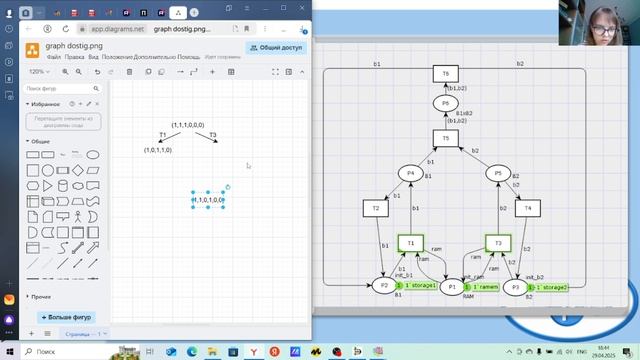
Task: Collapse the Избранное shapes section
Action: coord(28,104)
